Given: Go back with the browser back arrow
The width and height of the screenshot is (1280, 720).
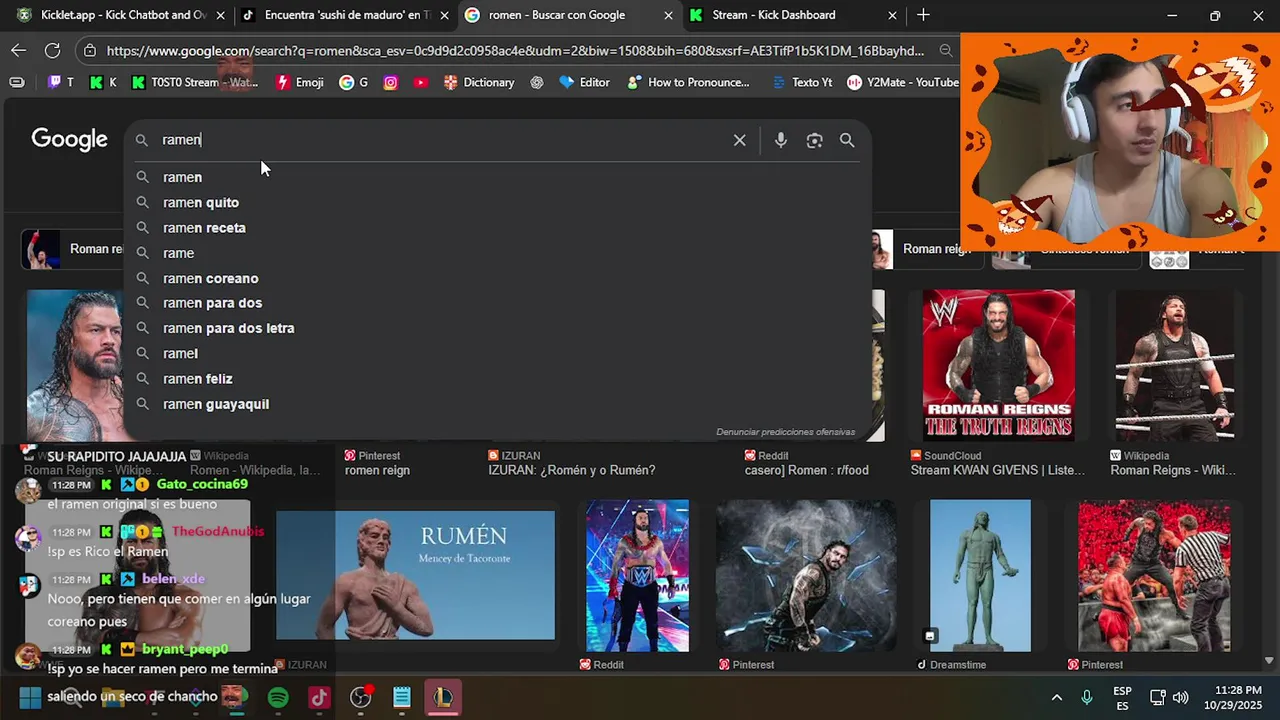Looking at the screenshot, I should 18,50.
